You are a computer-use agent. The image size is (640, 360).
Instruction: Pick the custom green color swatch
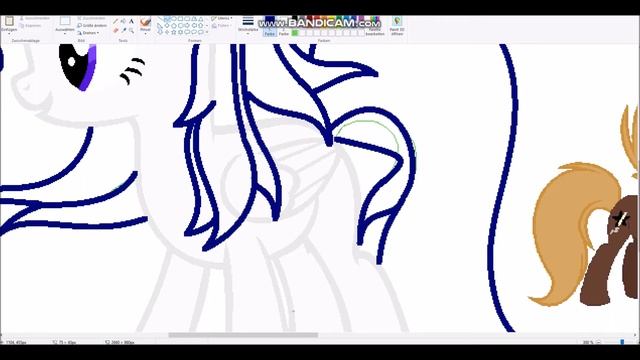click(295, 33)
